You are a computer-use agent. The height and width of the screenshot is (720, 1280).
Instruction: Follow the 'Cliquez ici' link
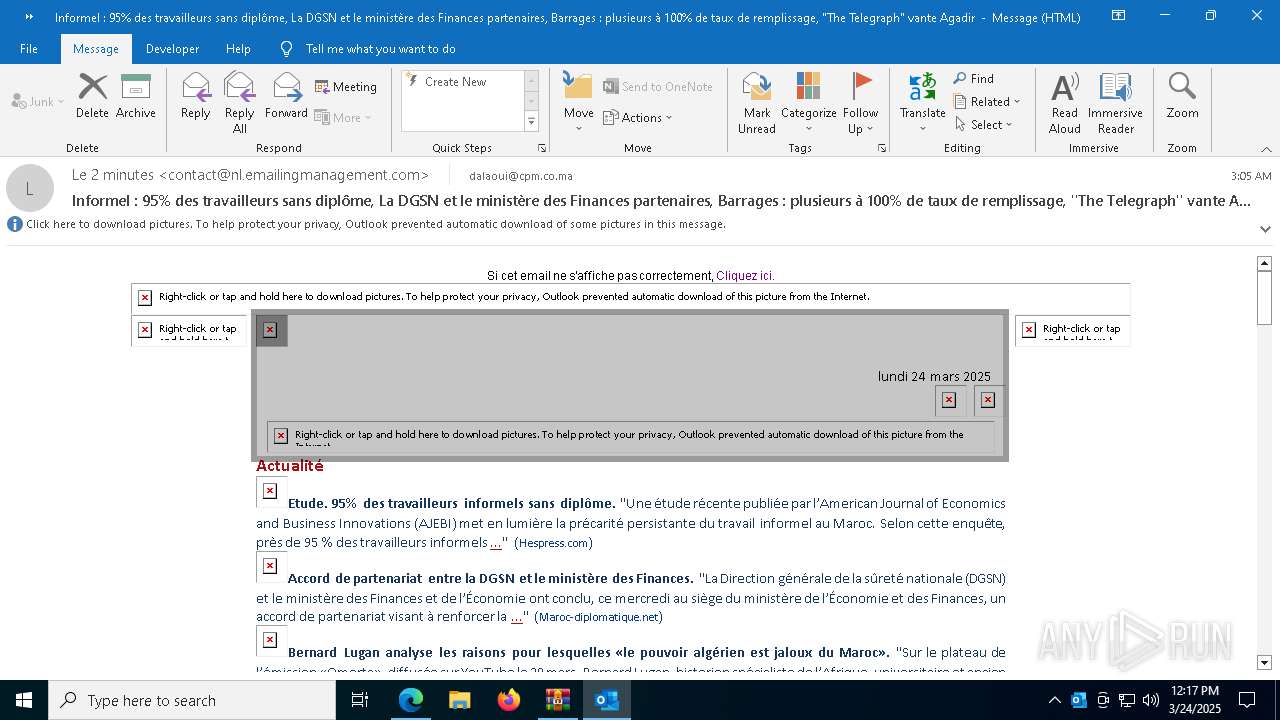pyautogui.click(x=745, y=276)
